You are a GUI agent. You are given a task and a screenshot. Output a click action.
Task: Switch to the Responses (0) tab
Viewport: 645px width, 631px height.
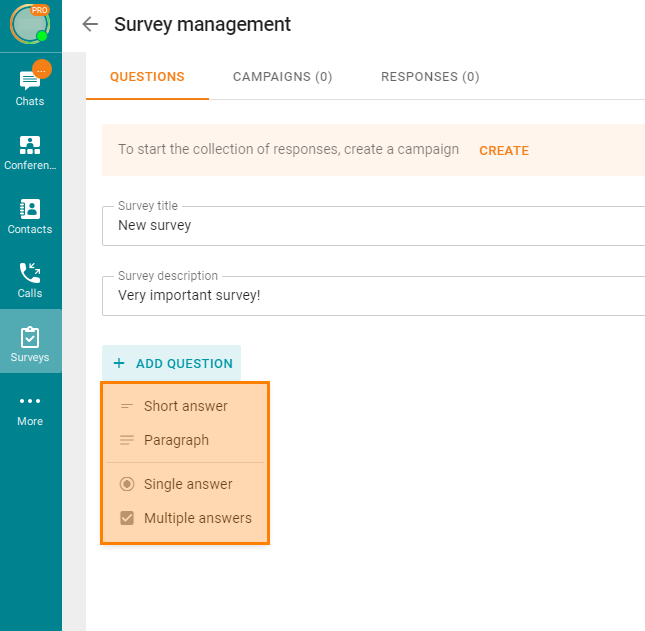pos(430,77)
